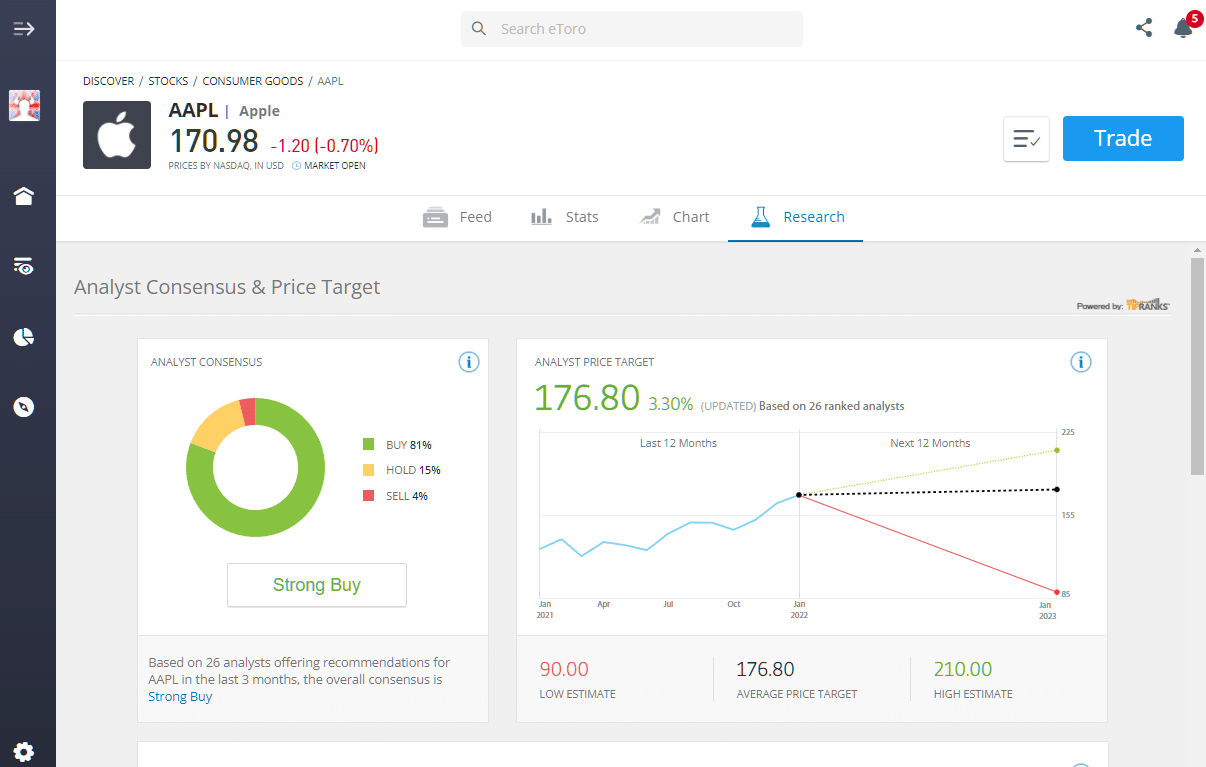Click the DISCOVER breadcrumb

(x=109, y=81)
